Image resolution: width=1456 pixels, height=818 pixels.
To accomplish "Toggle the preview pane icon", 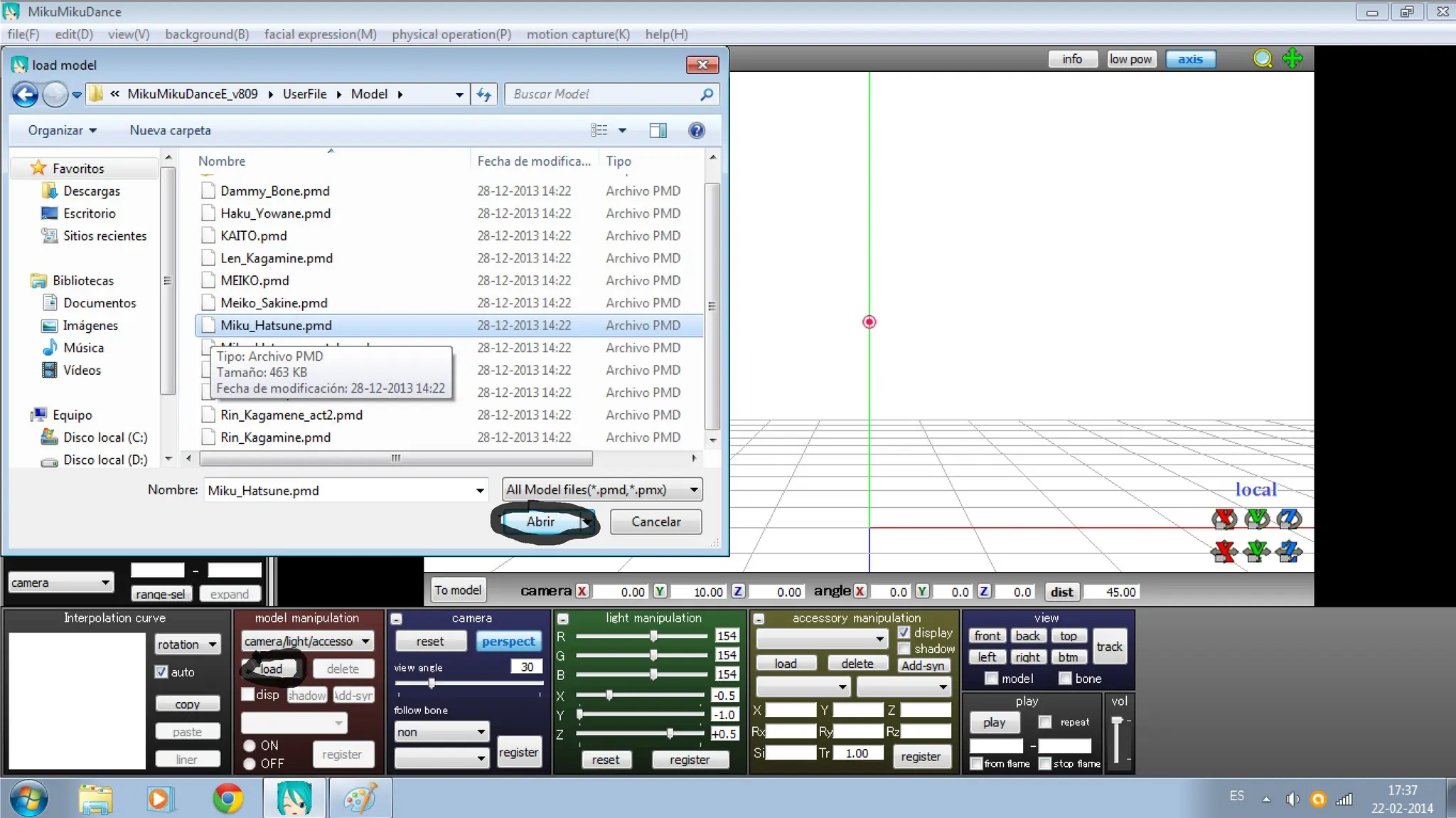I will tap(658, 130).
